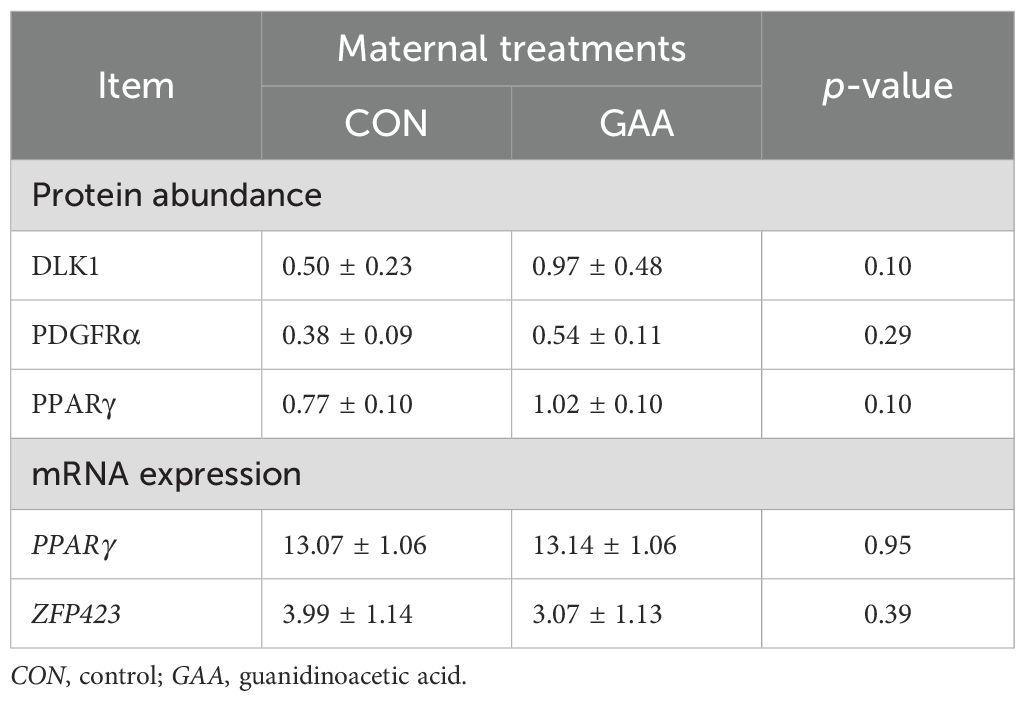Select the Maternal treatments header cell
This screenshot has height=701, width=1025.
point(511,48)
